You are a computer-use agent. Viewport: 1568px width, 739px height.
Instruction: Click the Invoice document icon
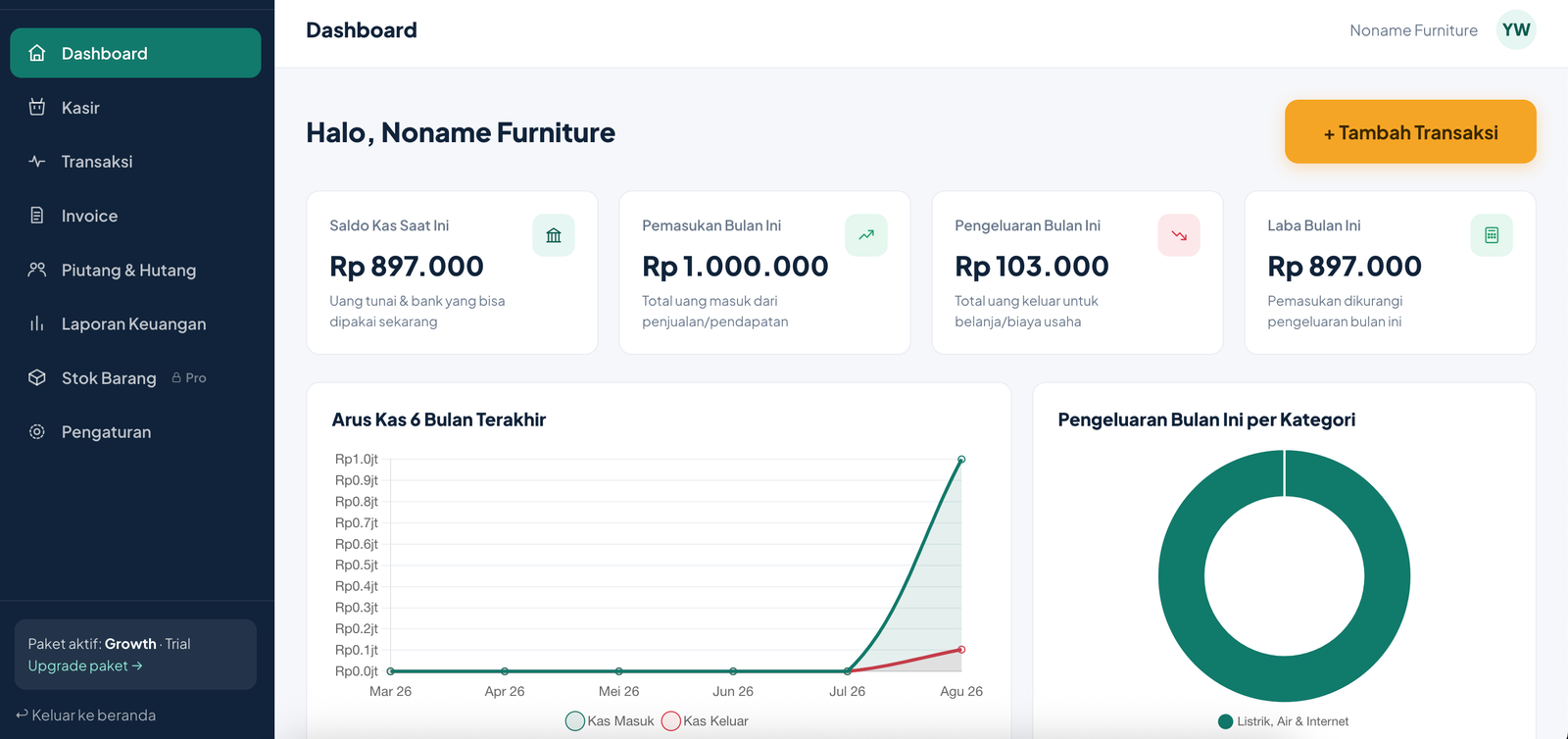(37, 215)
